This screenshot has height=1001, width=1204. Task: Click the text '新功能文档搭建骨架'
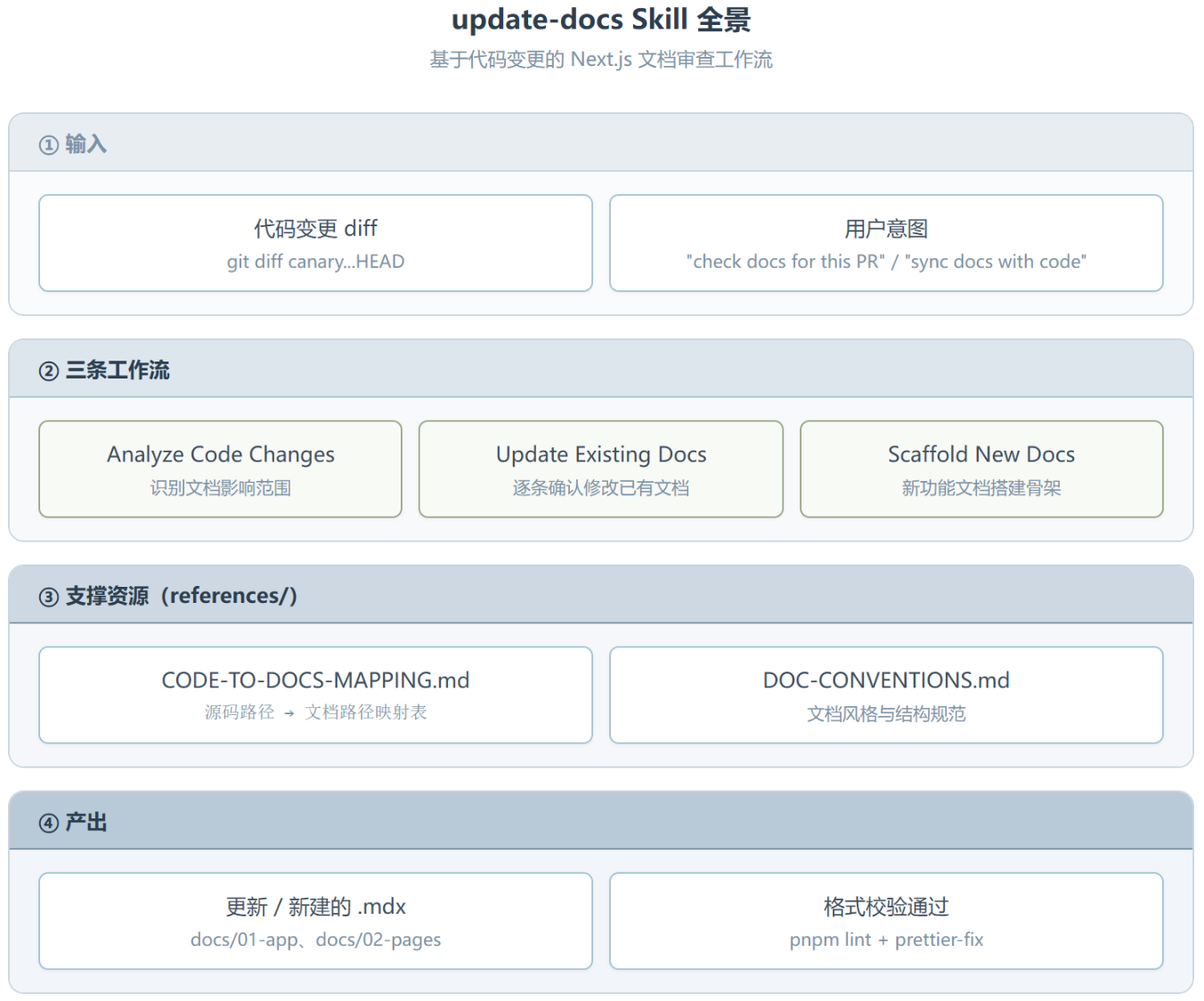point(981,488)
